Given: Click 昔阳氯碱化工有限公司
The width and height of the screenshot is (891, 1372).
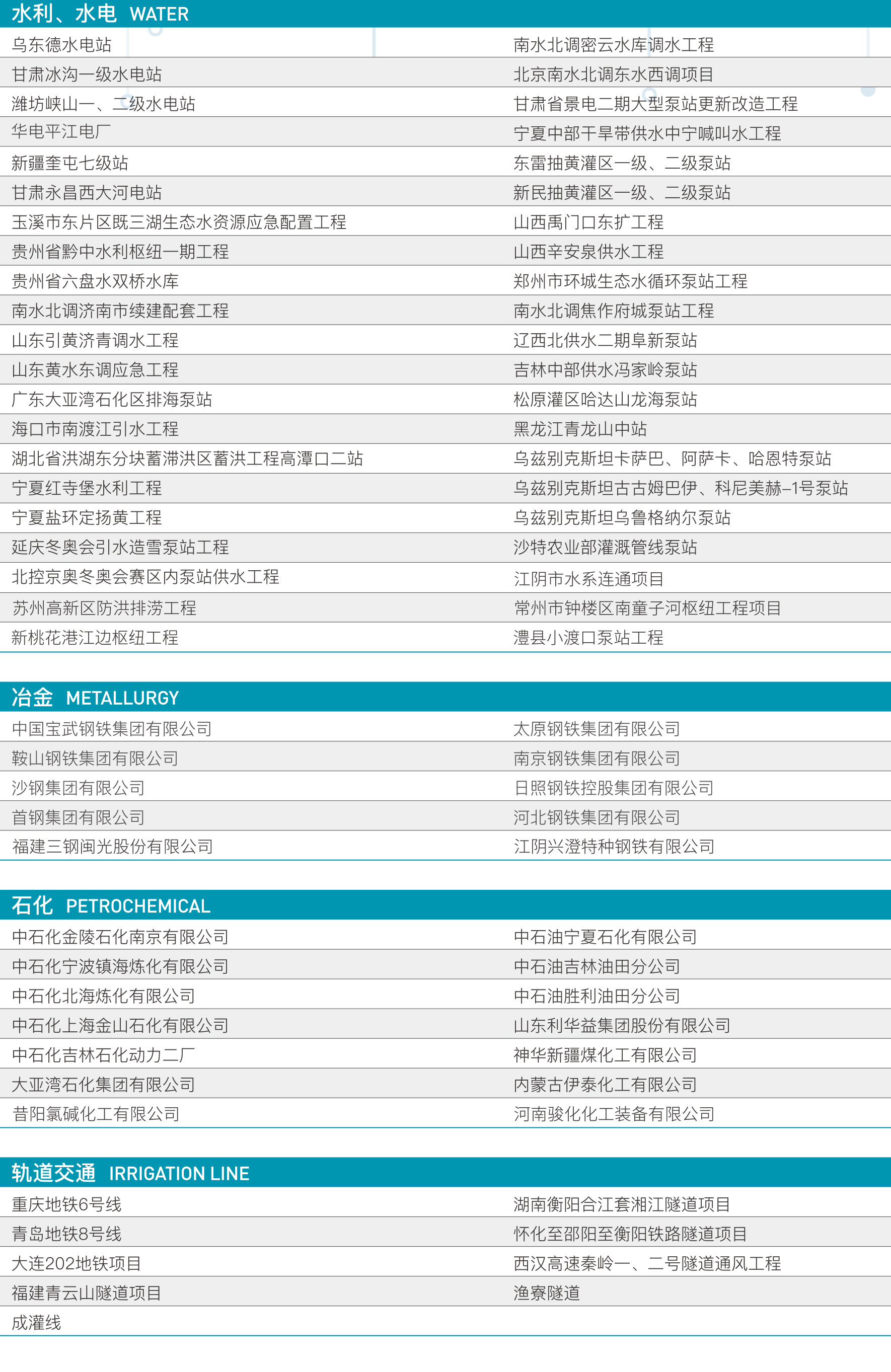Looking at the screenshot, I should coord(96,1114).
